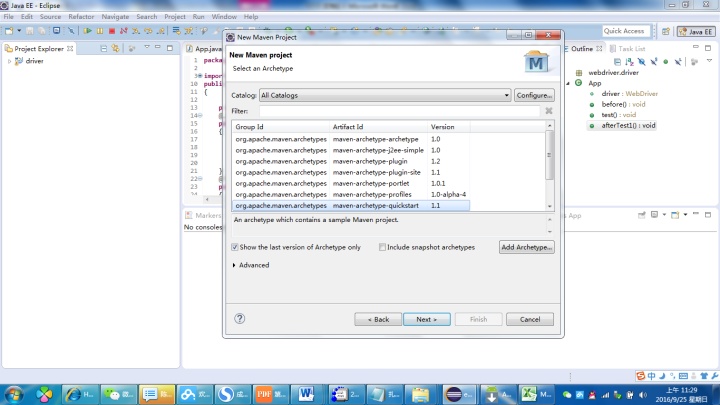
Task: Open the Navigate menu
Action: click(115, 17)
